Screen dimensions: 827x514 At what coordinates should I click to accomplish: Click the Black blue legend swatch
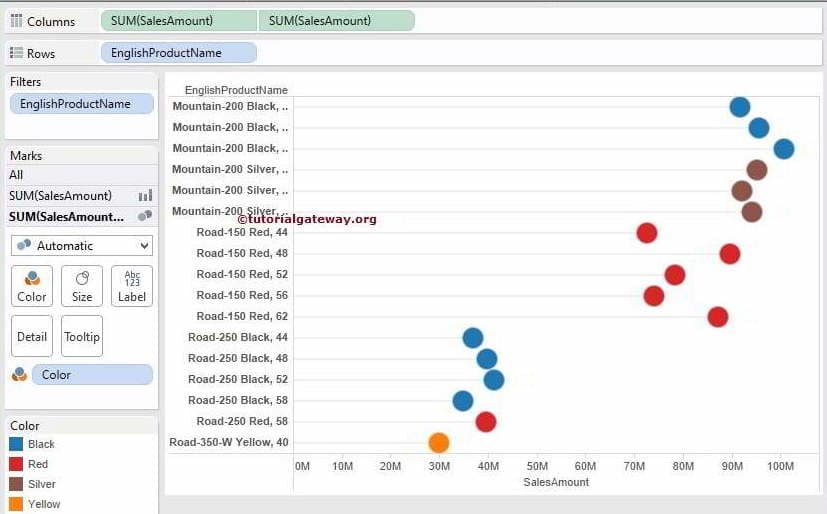pyautogui.click(x=16, y=444)
